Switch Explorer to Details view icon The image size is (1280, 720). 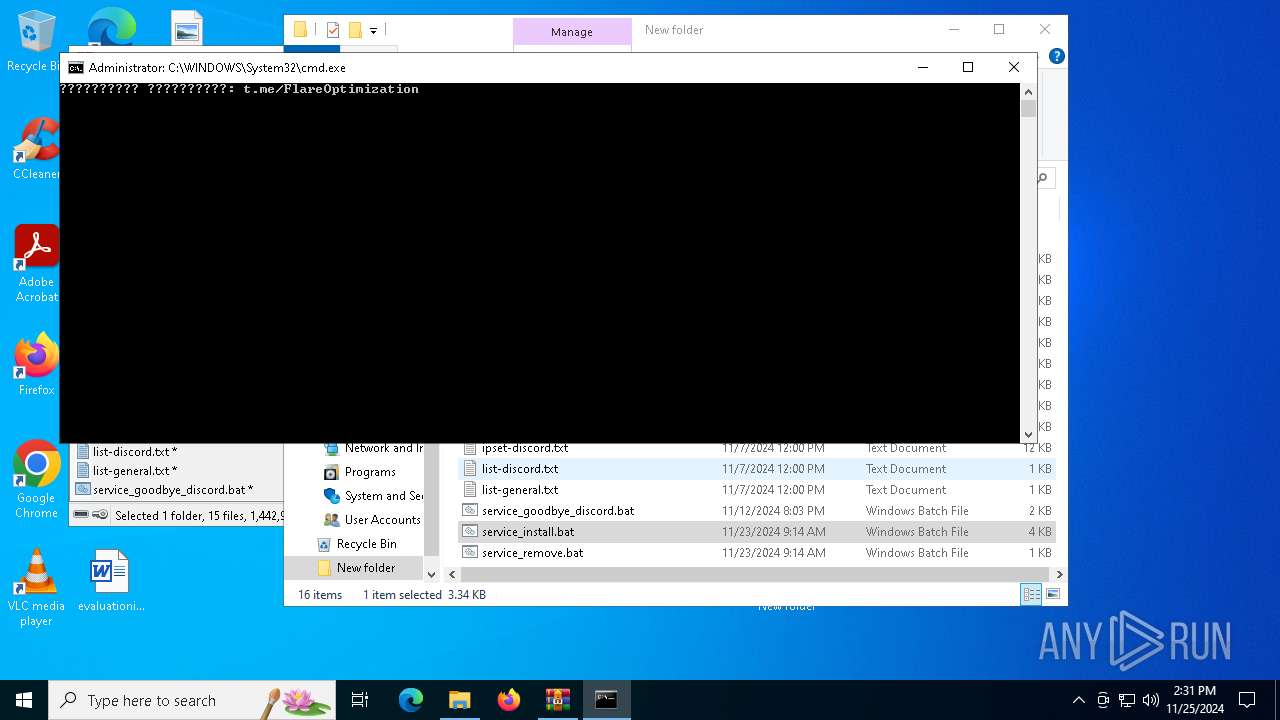[1031, 594]
